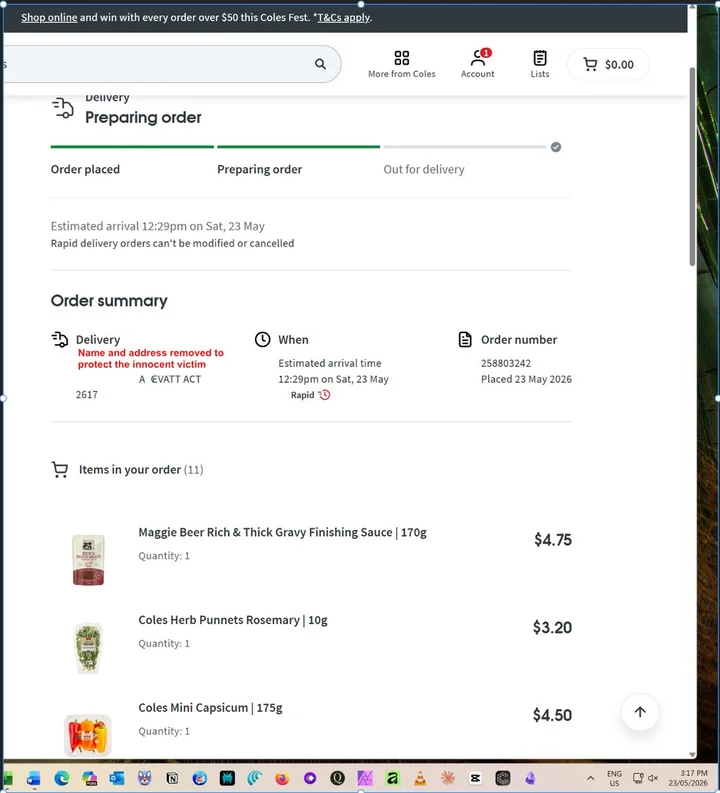
Task: Open the Lists page
Action: click(539, 64)
